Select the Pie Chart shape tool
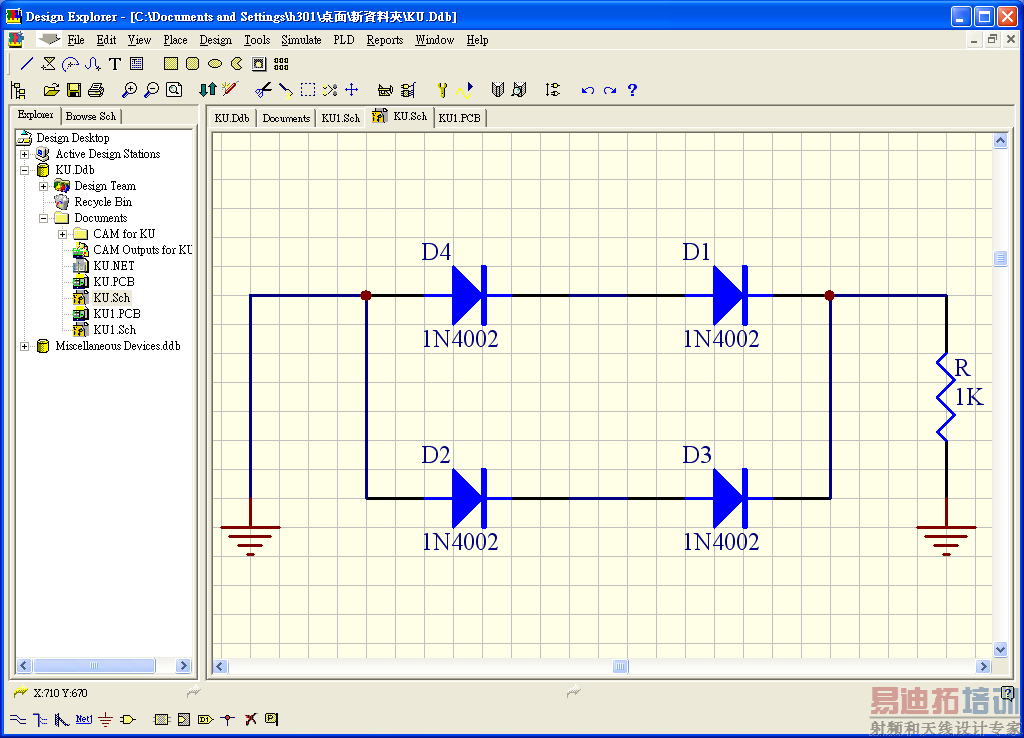 pyautogui.click(x=236, y=64)
